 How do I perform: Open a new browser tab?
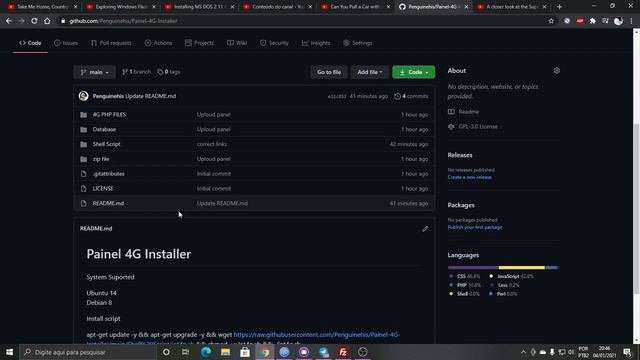tap(560, 7)
